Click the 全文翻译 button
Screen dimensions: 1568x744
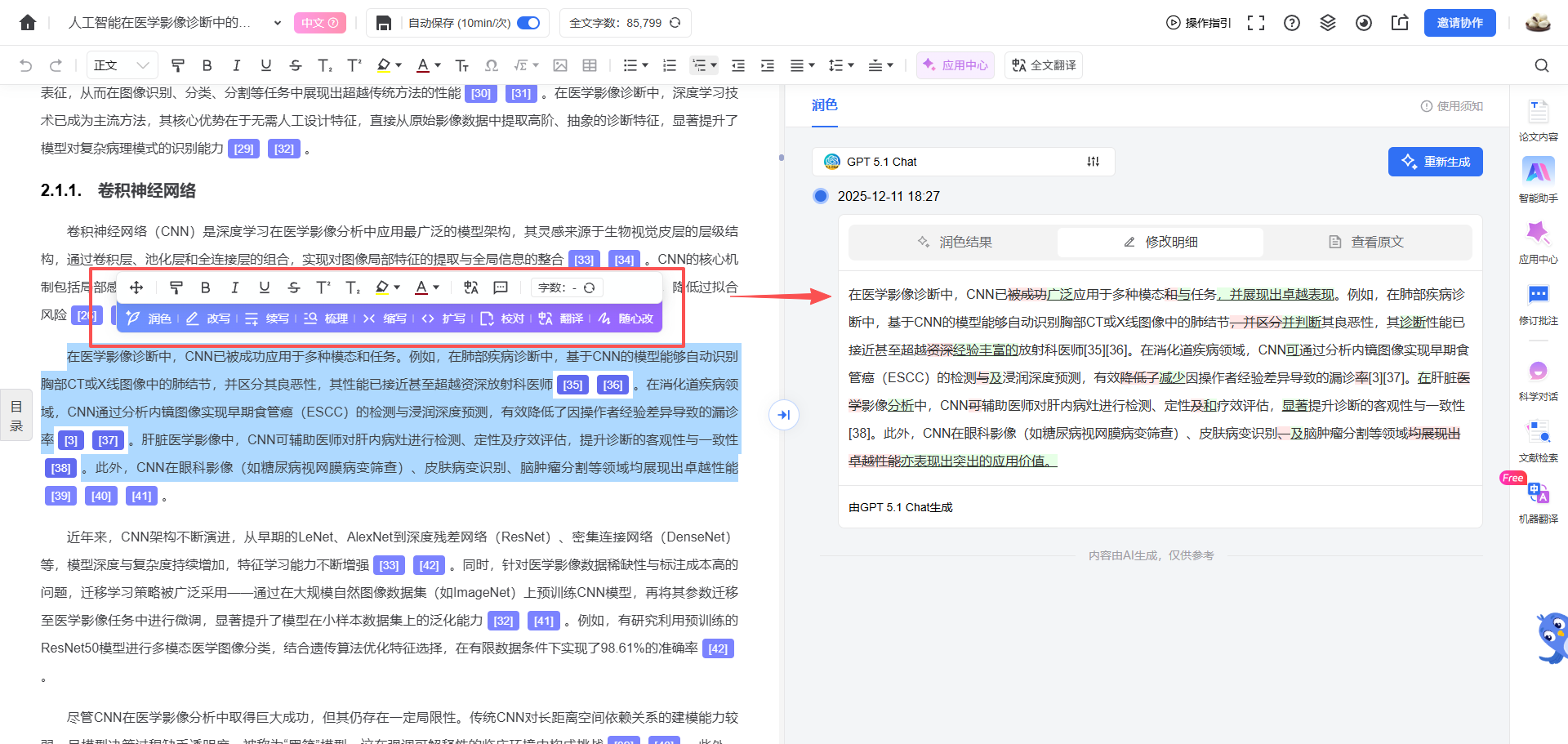[1044, 65]
